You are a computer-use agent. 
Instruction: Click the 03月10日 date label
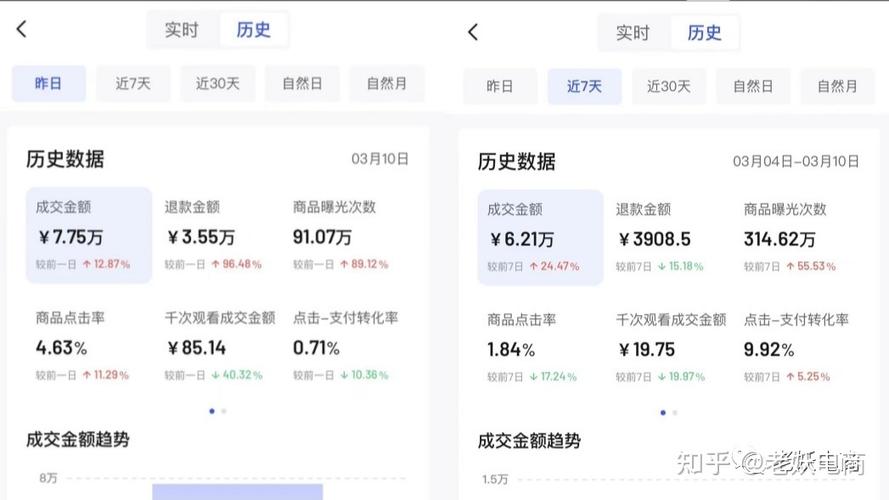tap(380, 159)
